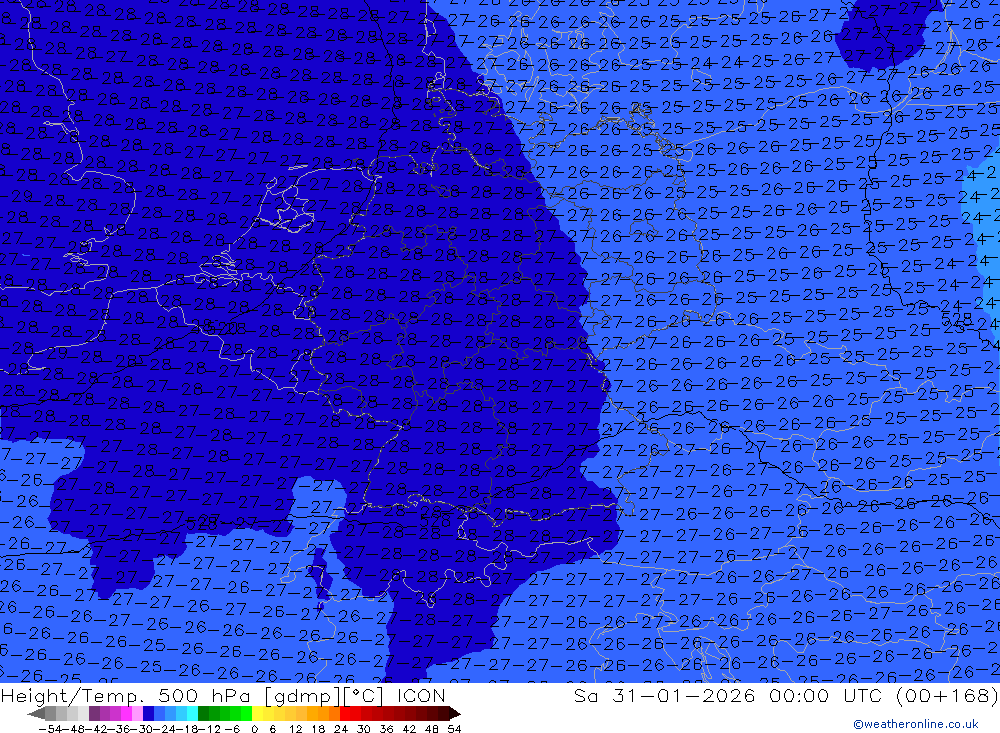Image resolution: width=1000 pixels, height=733 pixels.
Task: Click the grey left arrow end of the color scale
Action: [36, 713]
